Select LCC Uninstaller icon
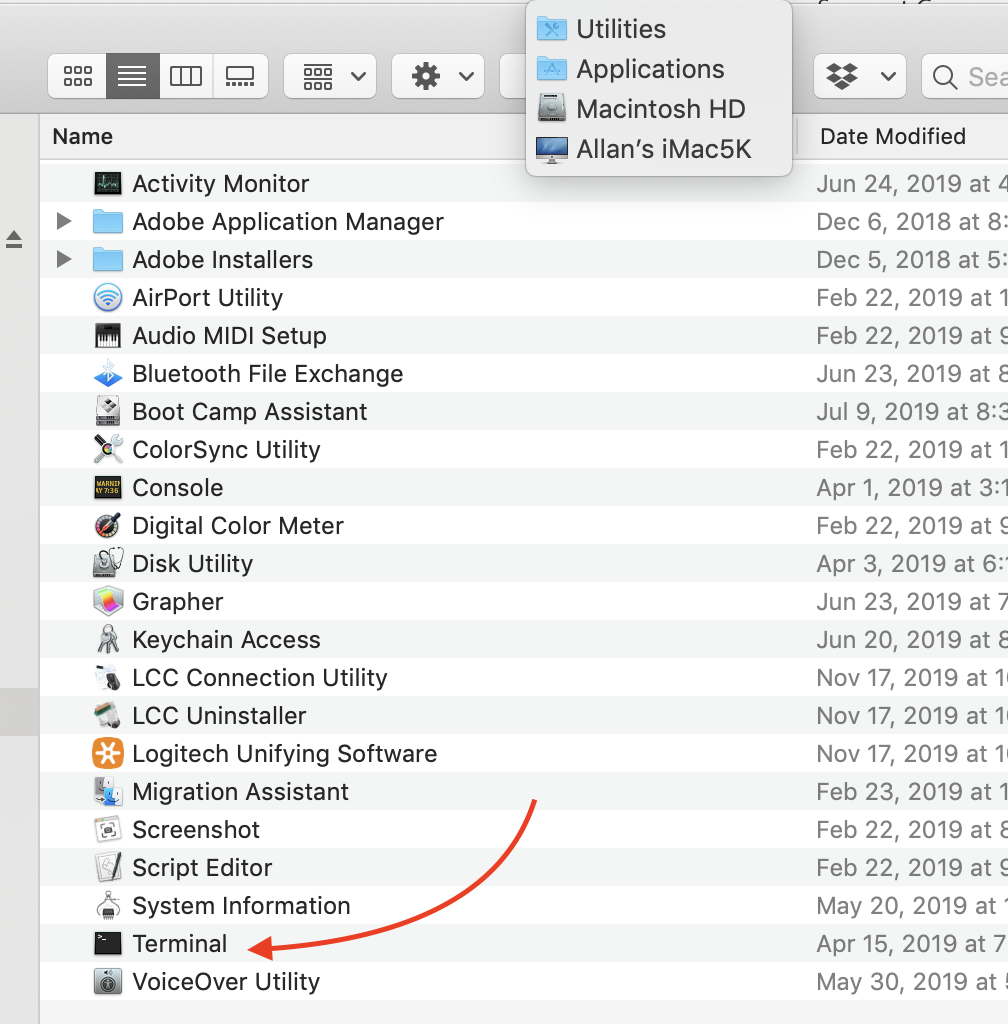This screenshot has width=1008, height=1024. coord(108,715)
